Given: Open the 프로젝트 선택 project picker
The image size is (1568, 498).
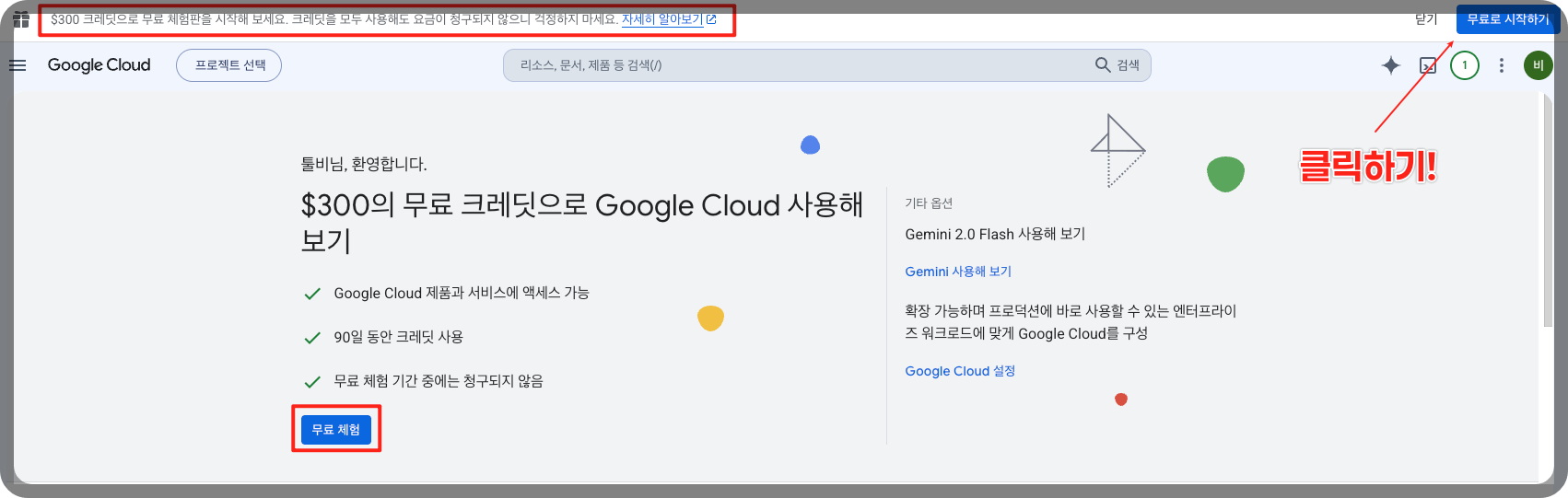Looking at the screenshot, I should pyautogui.click(x=229, y=65).
